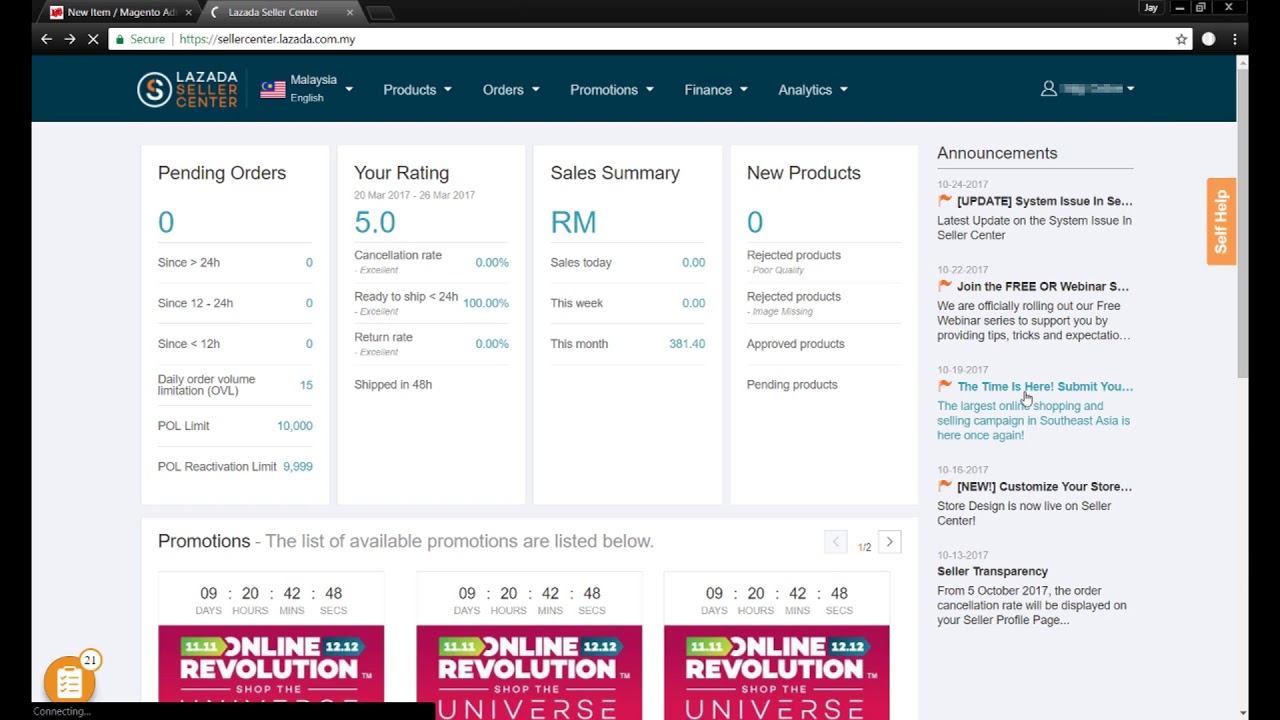1280x720 pixels.
Task: Click the user account profile icon
Action: coord(1048,89)
